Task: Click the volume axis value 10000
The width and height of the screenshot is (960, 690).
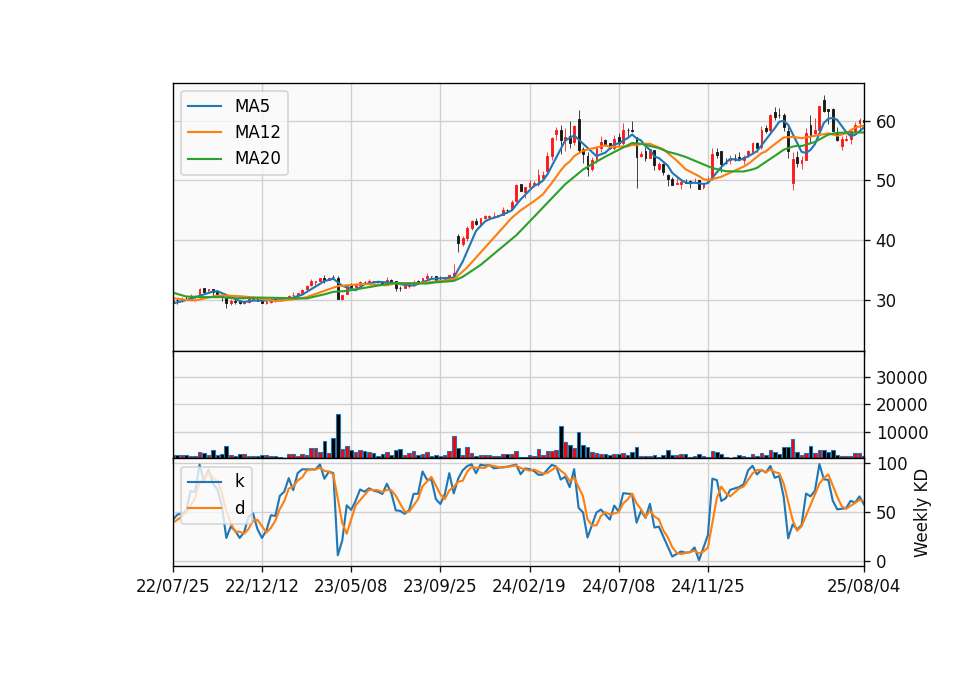Action: [902, 433]
